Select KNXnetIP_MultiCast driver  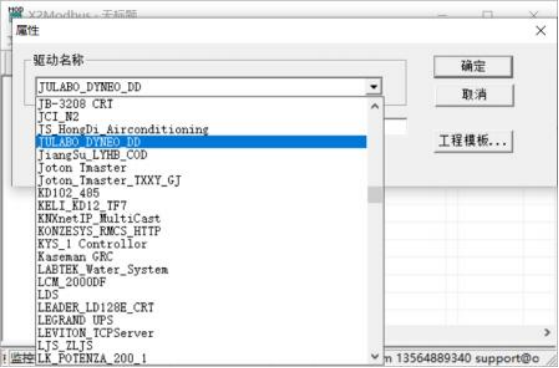point(201,218)
